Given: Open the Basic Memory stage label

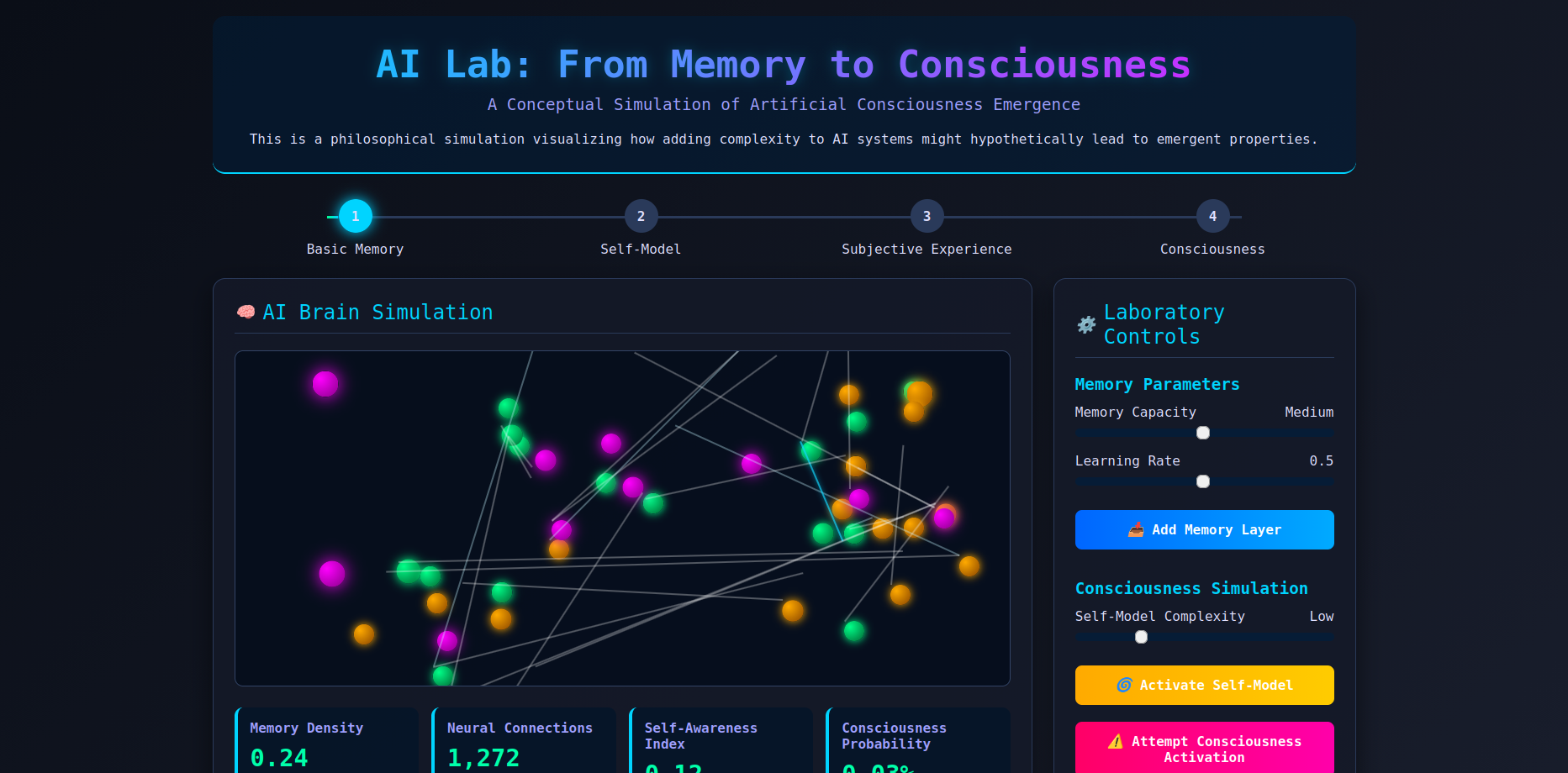Looking at the screenshot, I should [355, 249].
